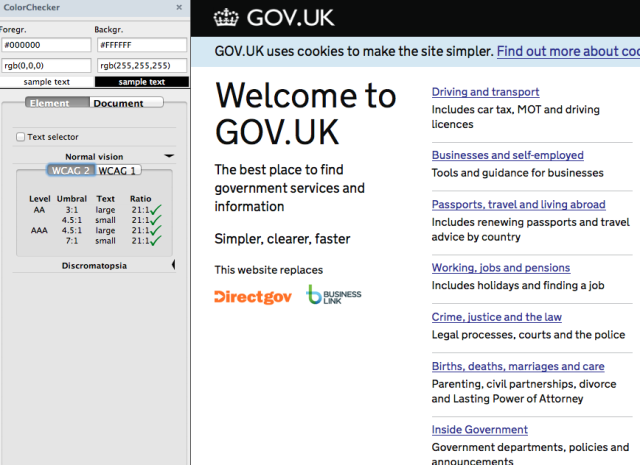This screenshot has width=640, height=465.
Task: Click the 'Umbral' column header
Action: (72, 199)
